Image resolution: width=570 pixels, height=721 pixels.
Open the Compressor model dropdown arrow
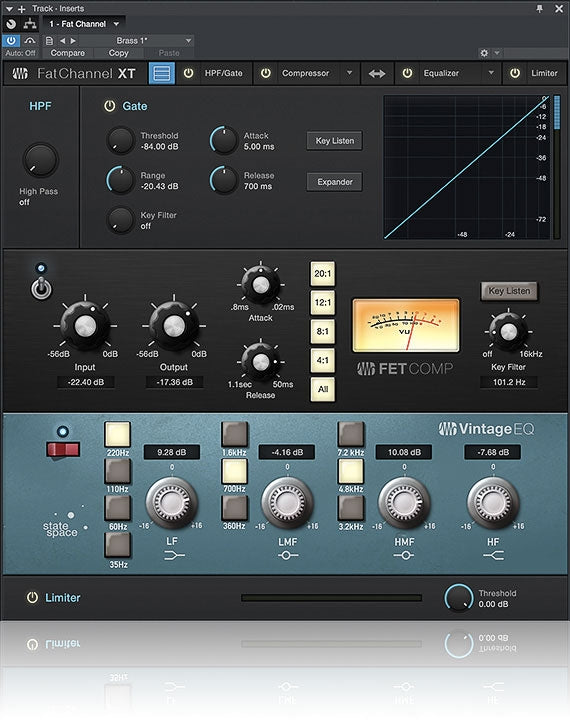click(x=349, y=73)
